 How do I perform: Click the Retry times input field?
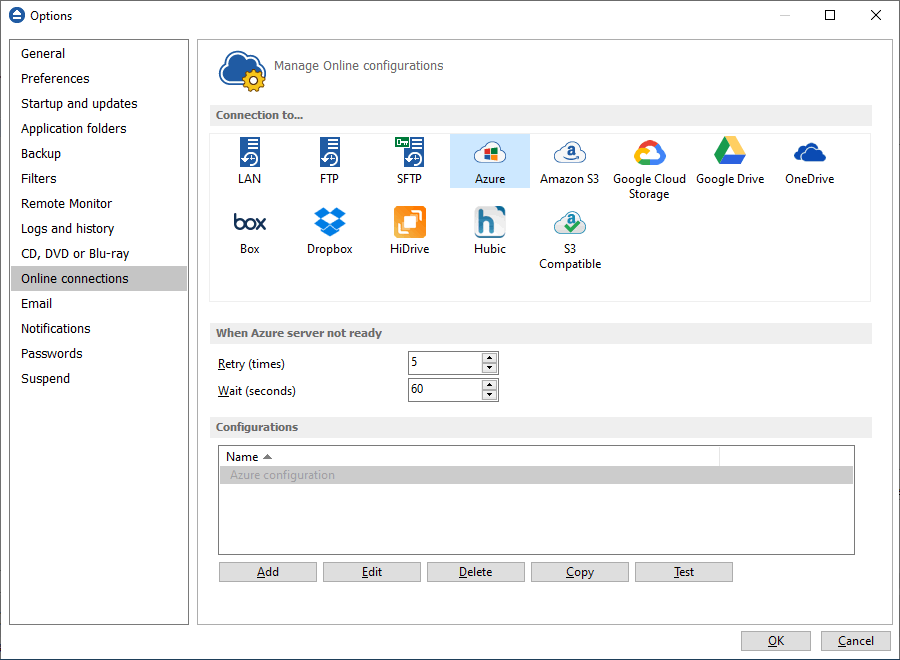coord(445,363)
